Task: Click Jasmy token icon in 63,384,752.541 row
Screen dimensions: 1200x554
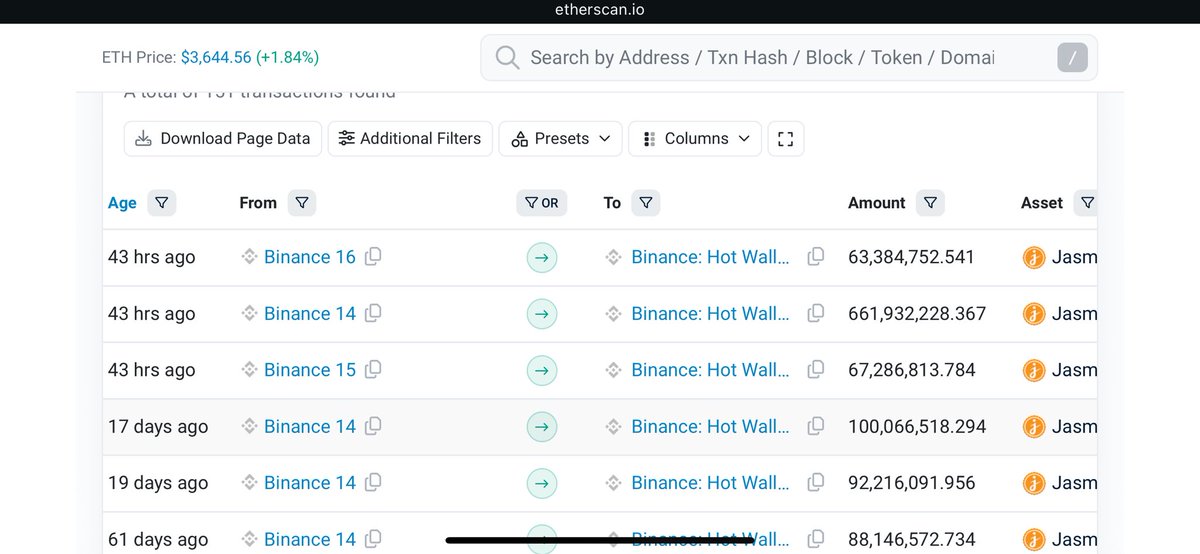Action: click(x=1034, y=258)
